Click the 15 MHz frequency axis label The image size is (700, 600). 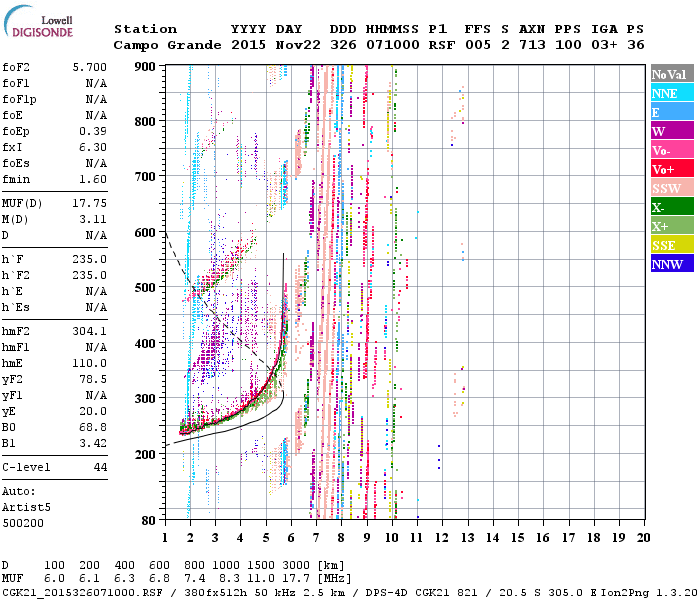518,538
